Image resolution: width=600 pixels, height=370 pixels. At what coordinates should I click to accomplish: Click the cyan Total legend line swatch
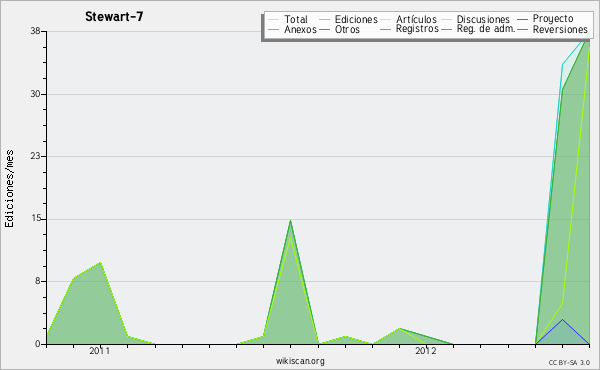click(273, 20)
